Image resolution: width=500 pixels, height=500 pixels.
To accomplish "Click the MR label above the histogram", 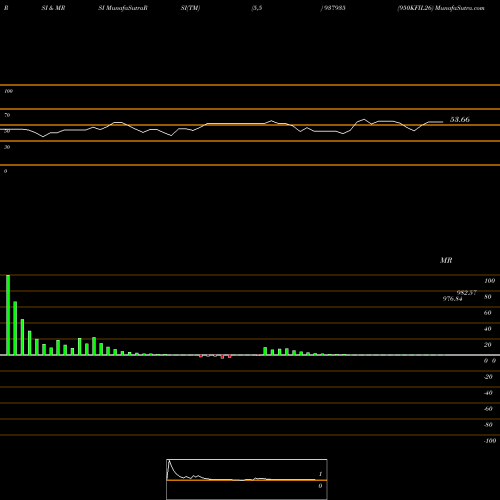I will click(x=446, y=260).
